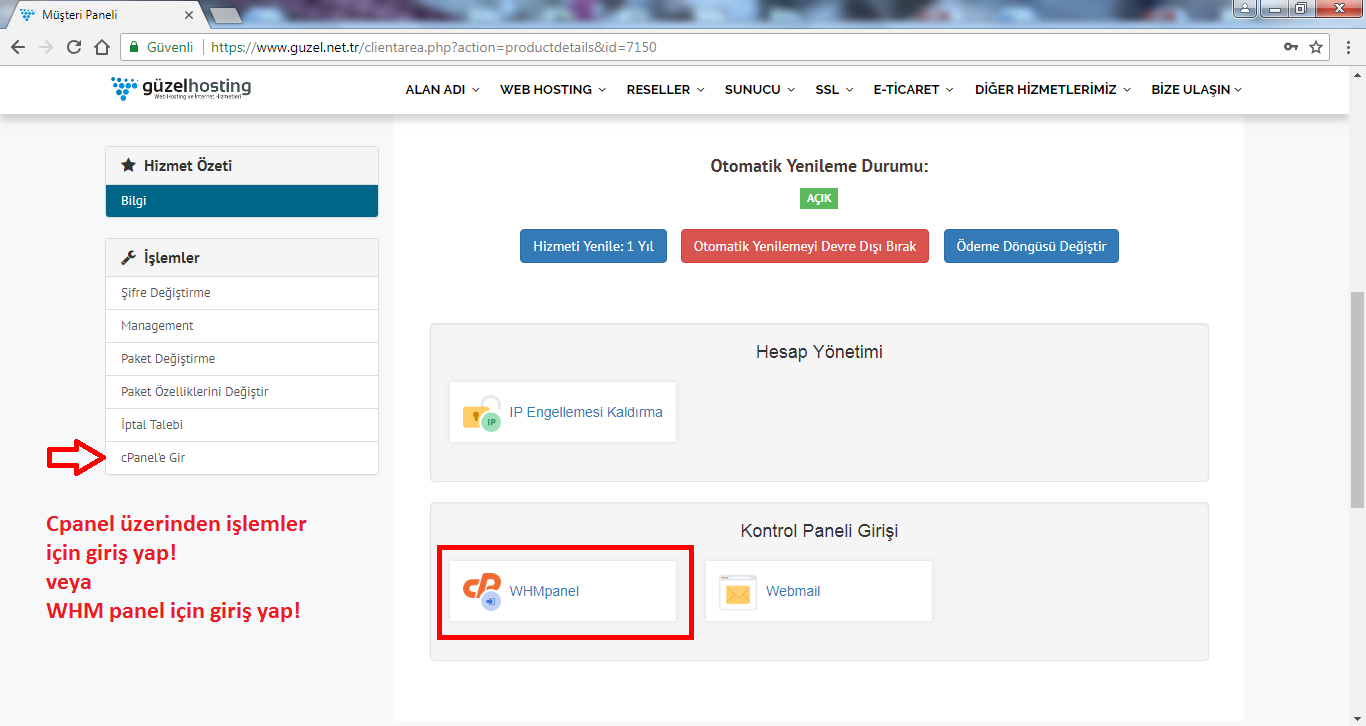
Task: Expand BİZE ULAŞIN menu
Action: tap(1196, 89)
